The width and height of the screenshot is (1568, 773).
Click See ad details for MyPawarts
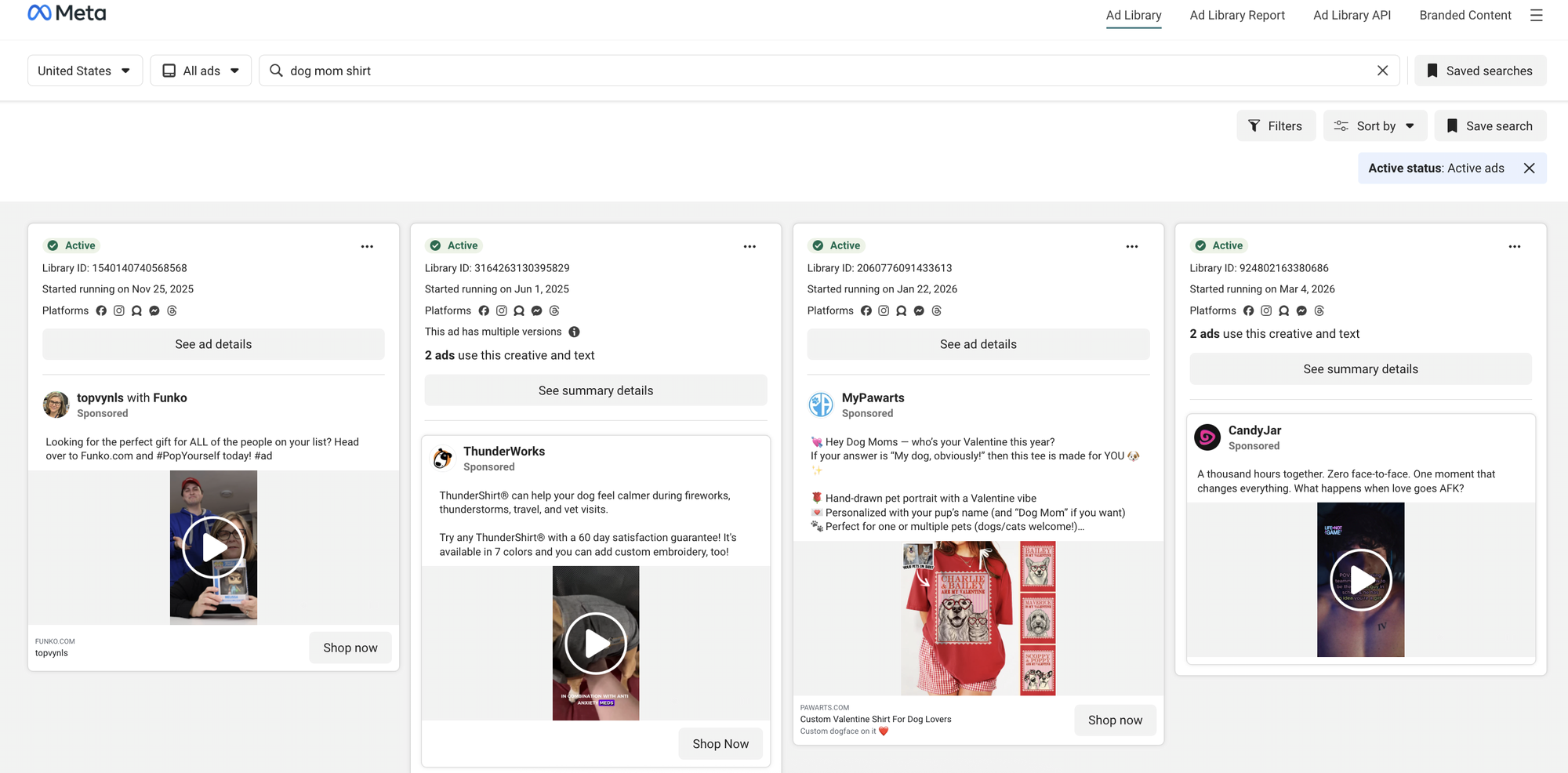click(x=978, y=344)
